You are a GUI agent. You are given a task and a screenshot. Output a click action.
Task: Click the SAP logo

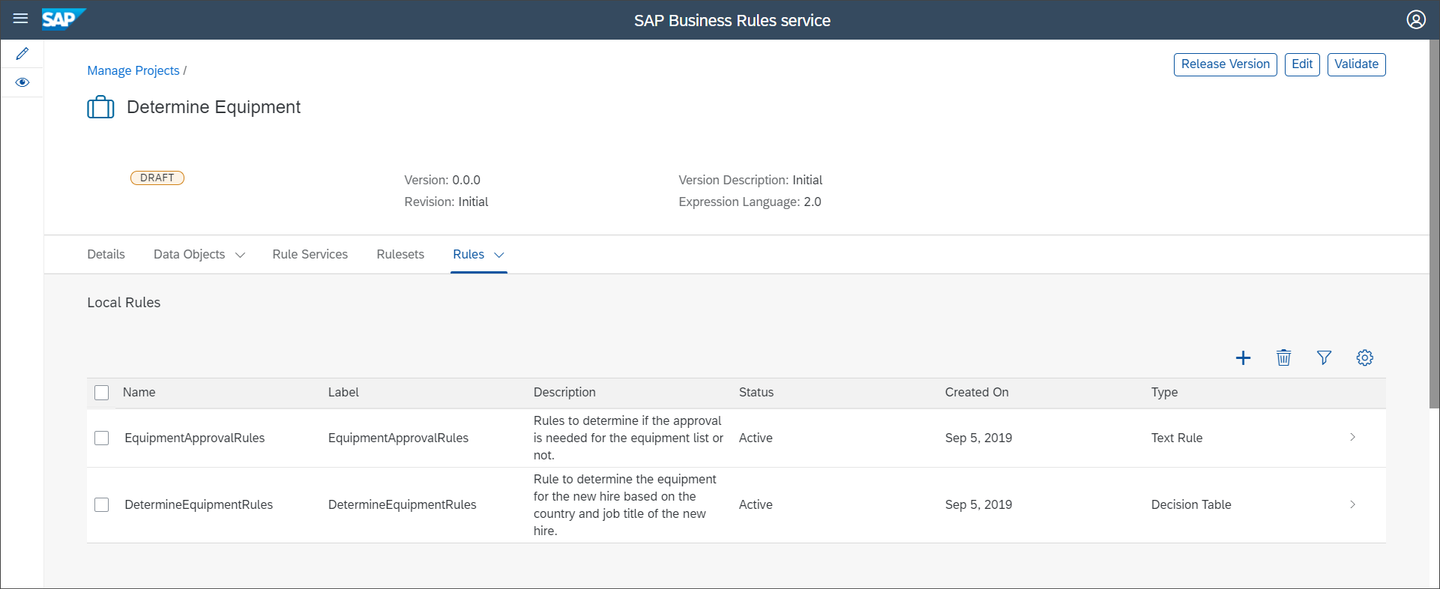point(63,19)
